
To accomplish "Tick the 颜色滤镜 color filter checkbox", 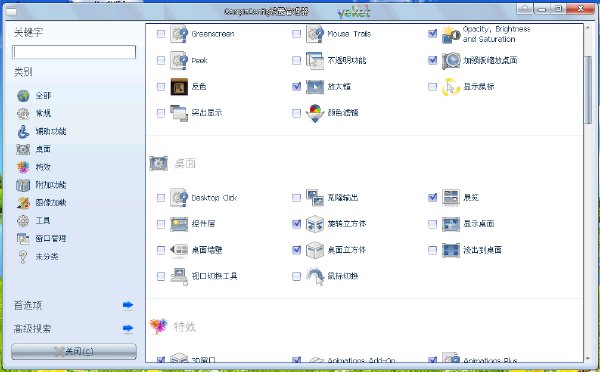I will click(x=297, y=113).
